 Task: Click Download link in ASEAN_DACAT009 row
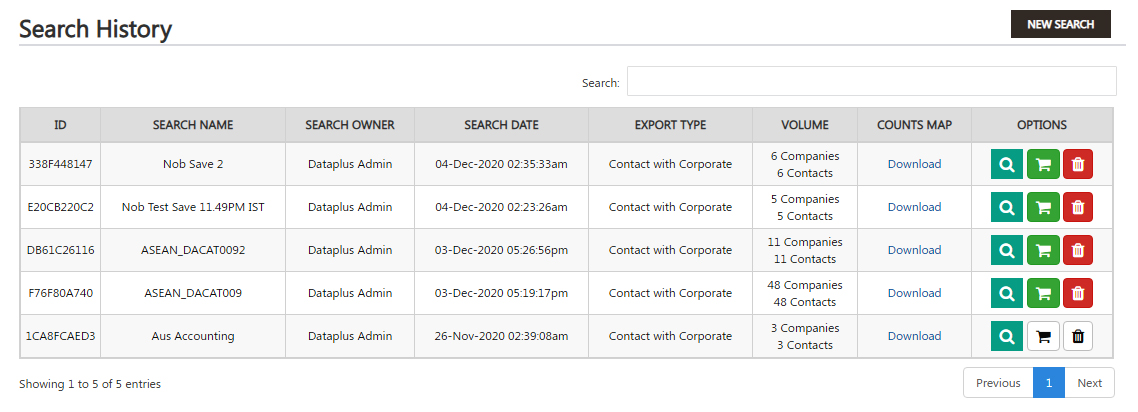(x=914, y=293)
